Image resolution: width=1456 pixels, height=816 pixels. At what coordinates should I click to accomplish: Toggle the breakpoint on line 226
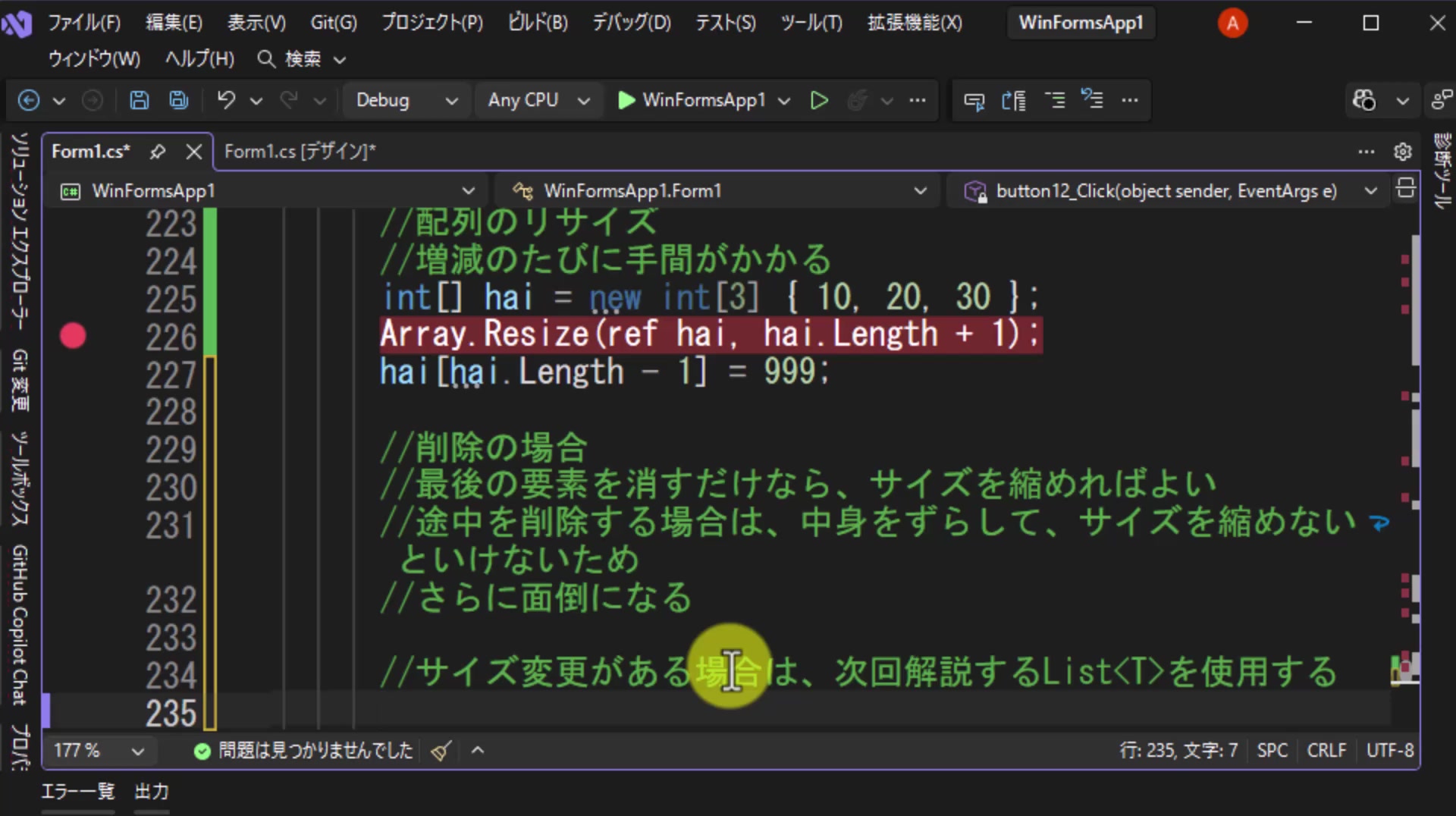[73, 335]
